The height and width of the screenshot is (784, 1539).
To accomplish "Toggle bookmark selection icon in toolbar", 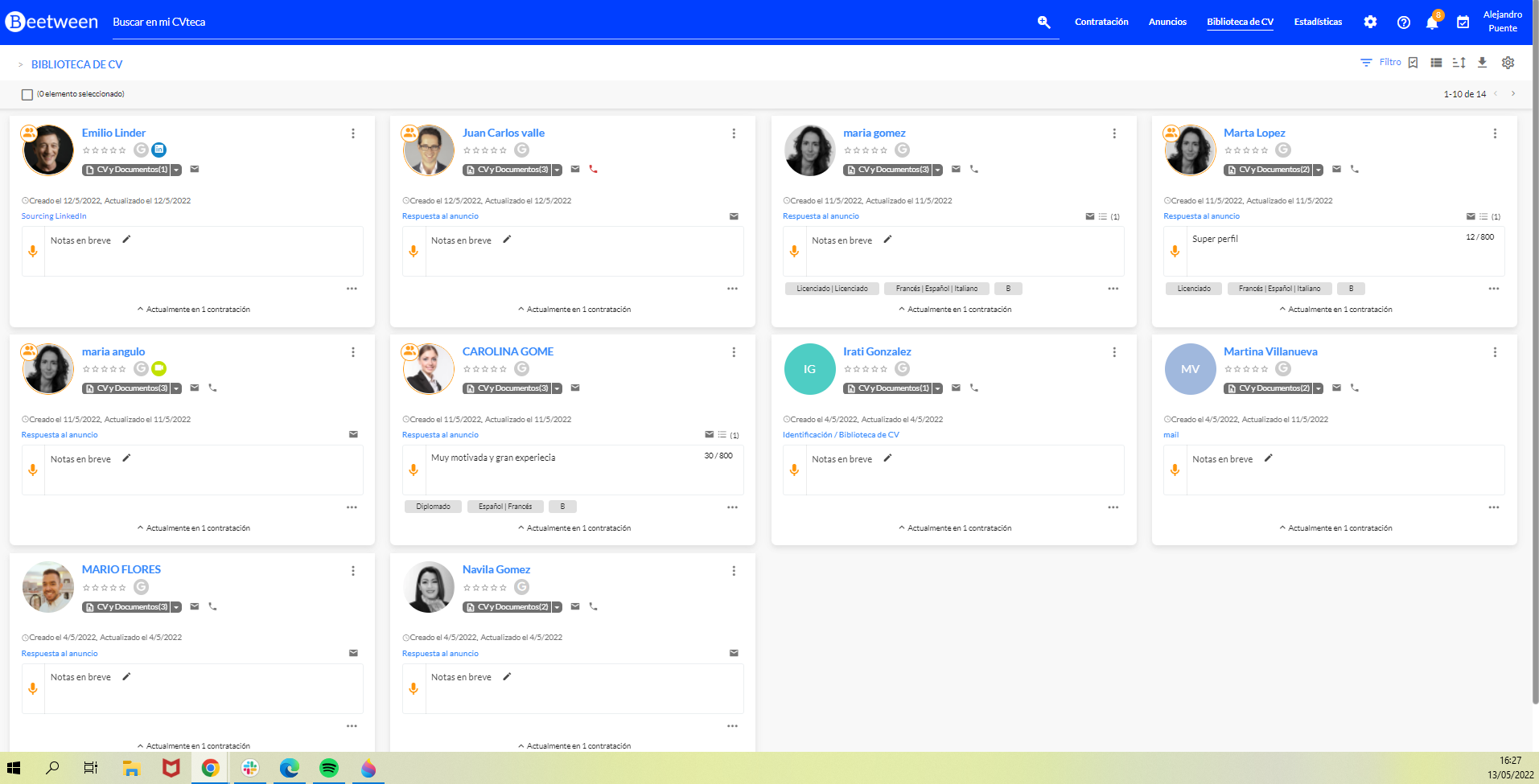I will click(1413, 62).
